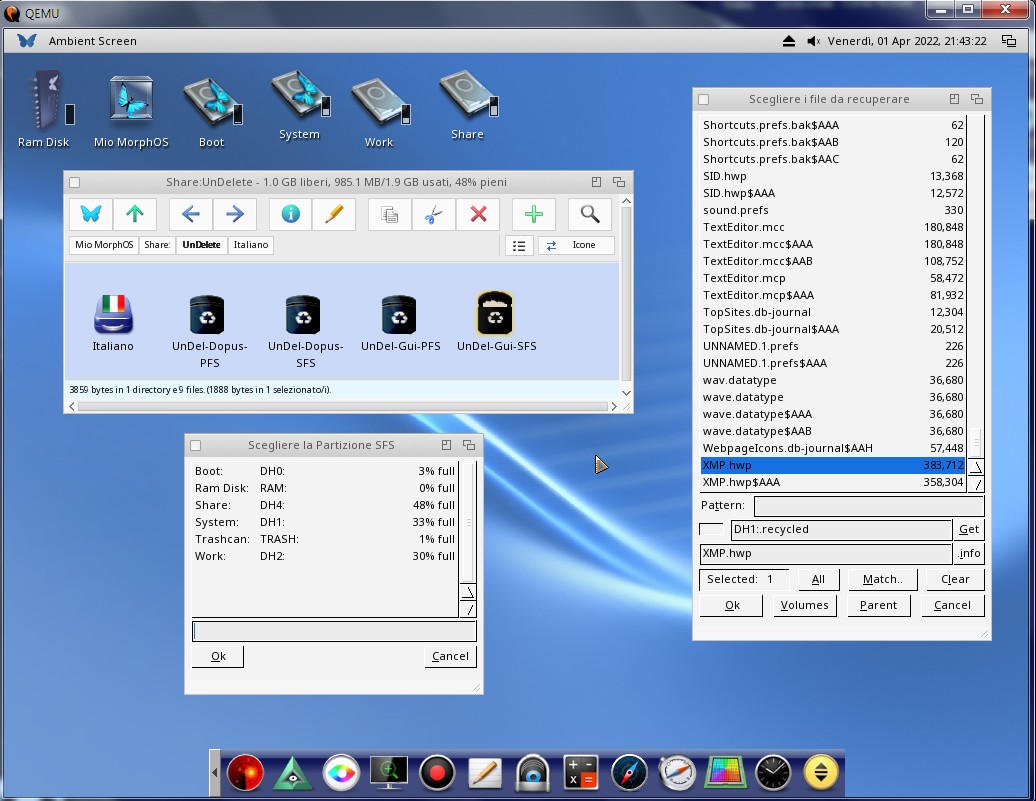This screenshot has width=1036, height=801.
Task: Click the green plus new item icon
Action: point(534,214)
